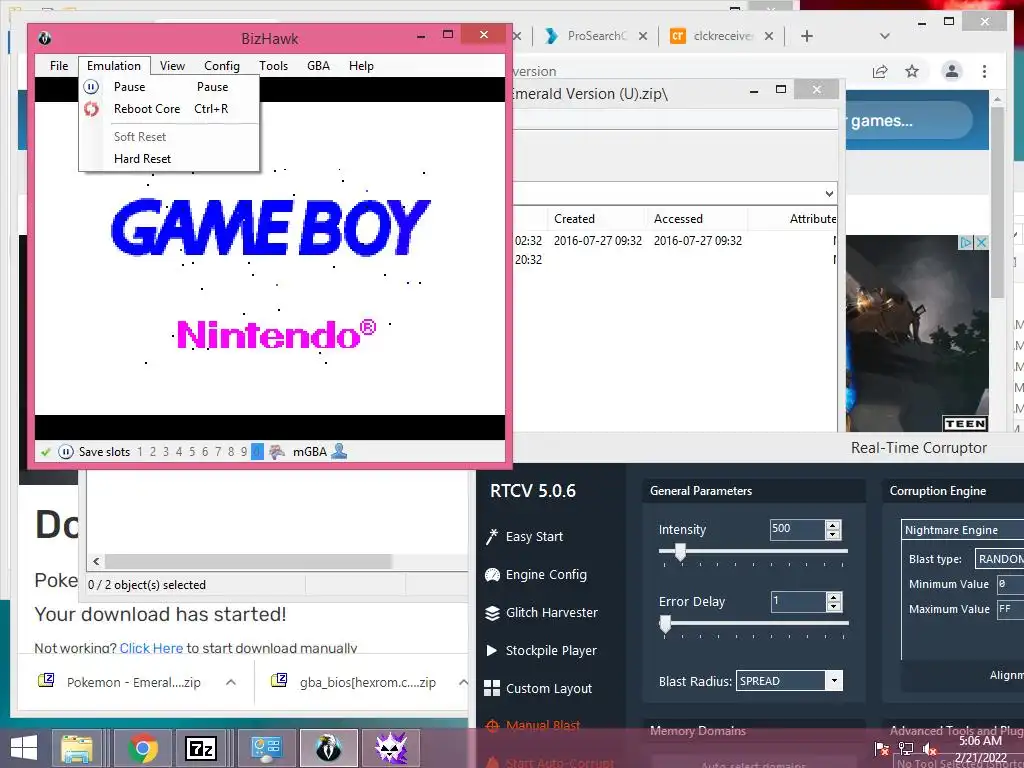Select save slot 5 in BizHawk
The width and height of the screenshot is (1024, 768).
(192, 452)
